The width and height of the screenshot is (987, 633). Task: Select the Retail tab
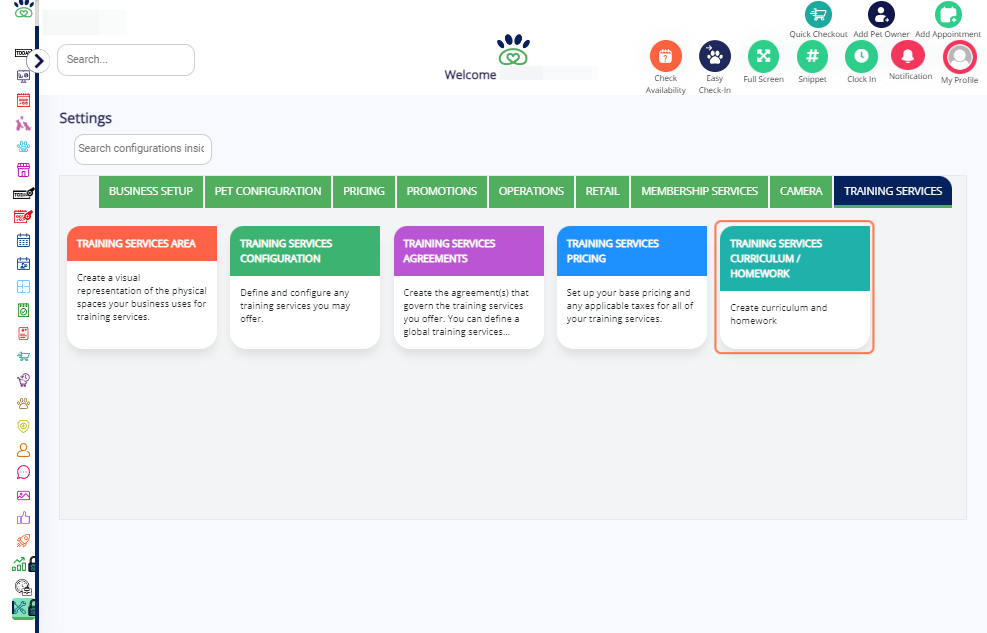(x=602, y=191)
